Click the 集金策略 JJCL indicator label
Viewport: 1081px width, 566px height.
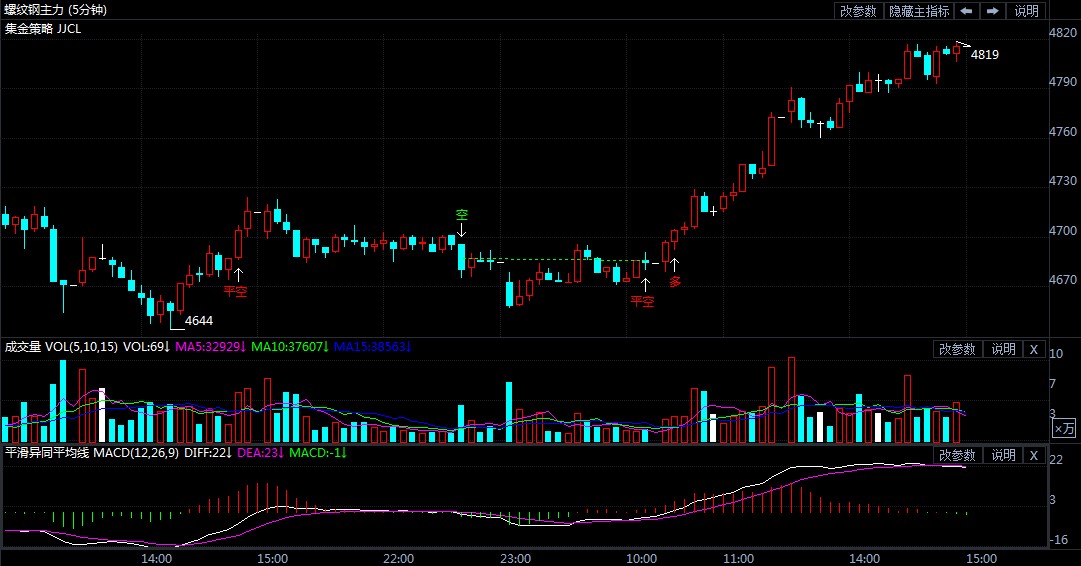tap(43, 28)
